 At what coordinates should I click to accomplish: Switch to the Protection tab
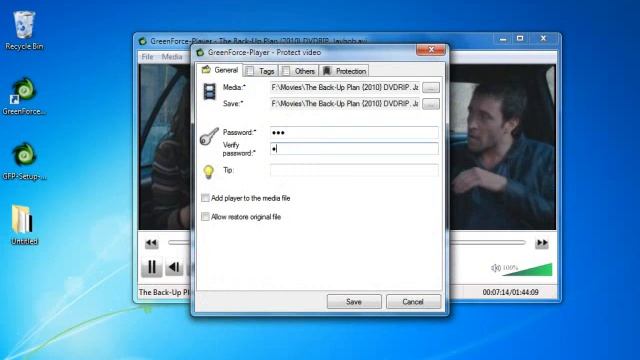(x=344, y=71)
